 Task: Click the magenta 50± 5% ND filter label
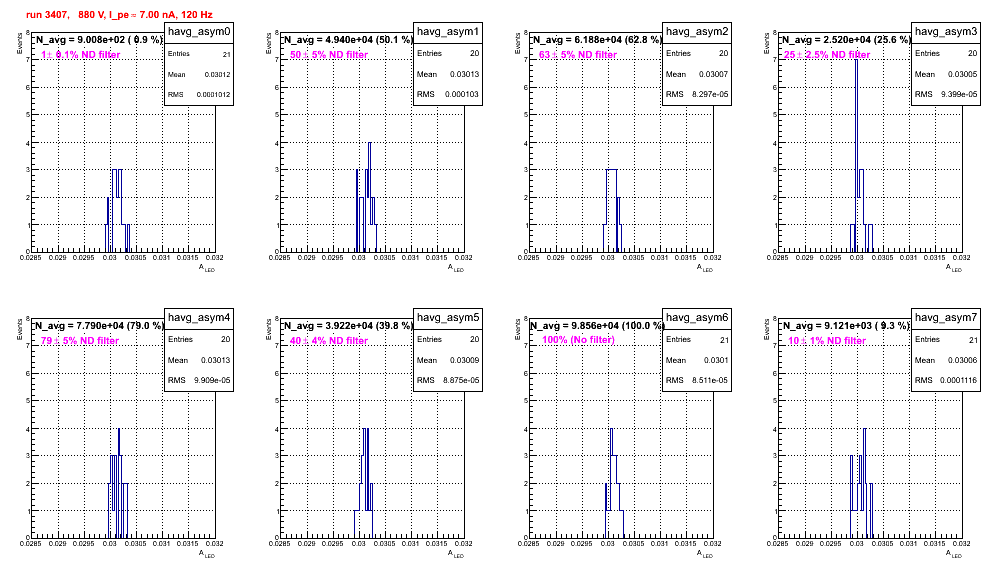(329, 55)
